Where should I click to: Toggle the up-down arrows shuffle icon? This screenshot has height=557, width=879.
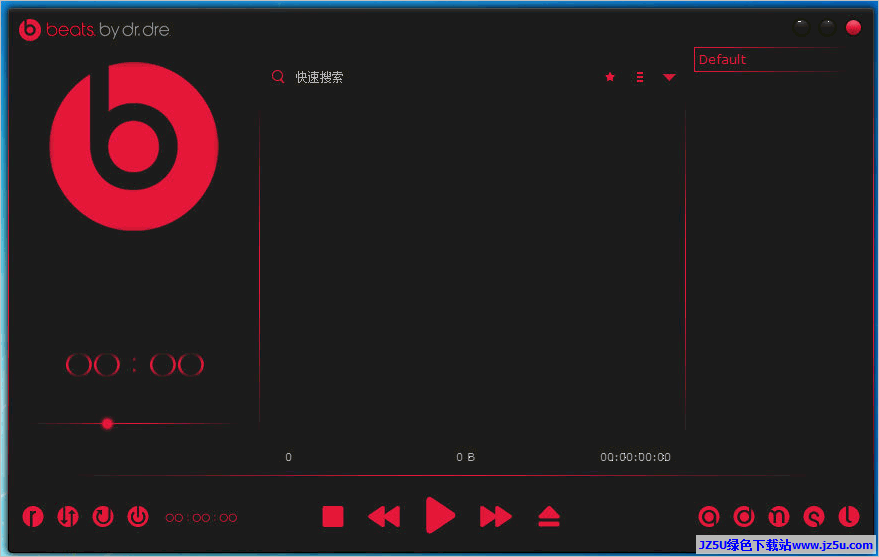[x=68, y=516]
